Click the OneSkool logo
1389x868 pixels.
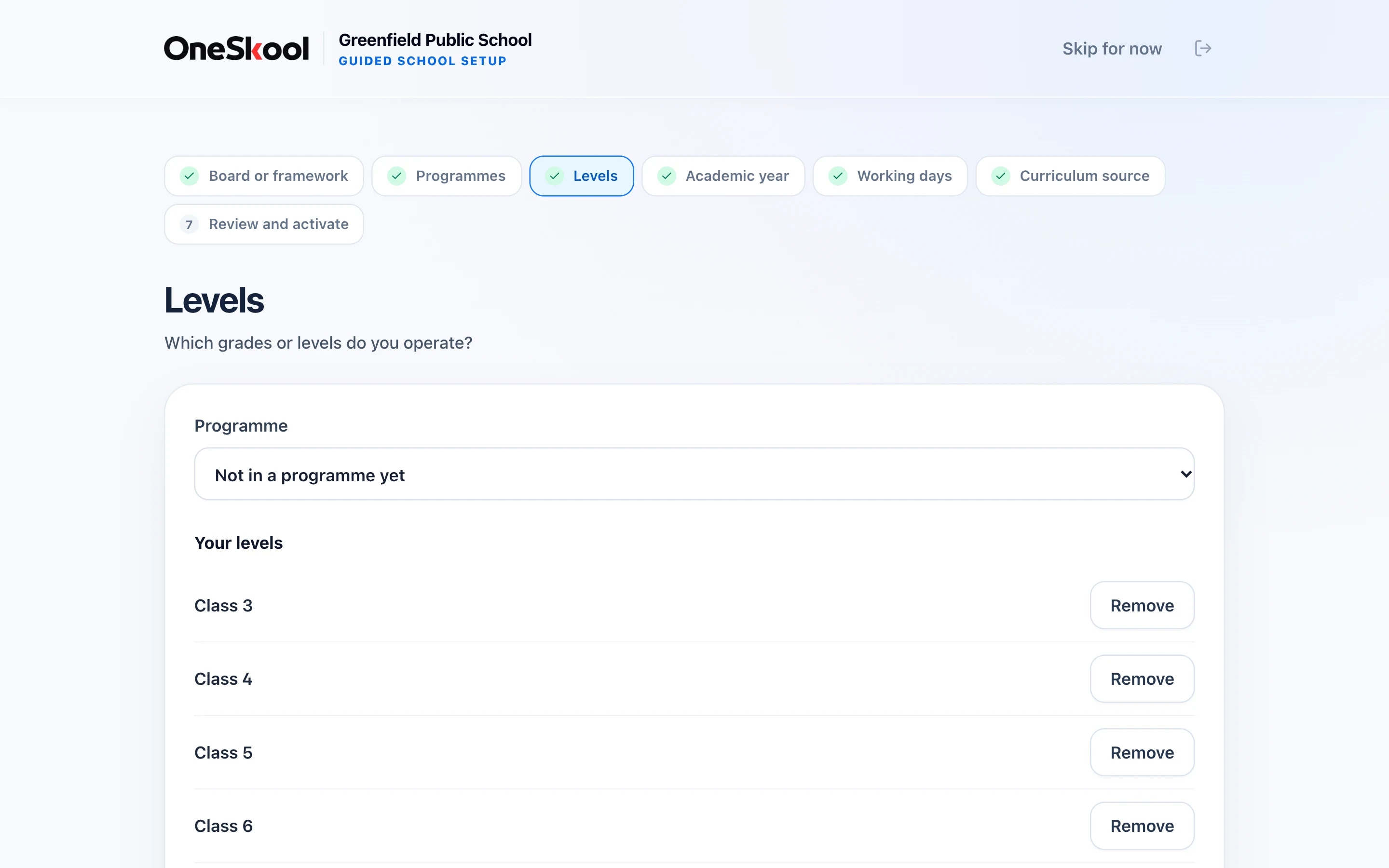pos(236,48)
